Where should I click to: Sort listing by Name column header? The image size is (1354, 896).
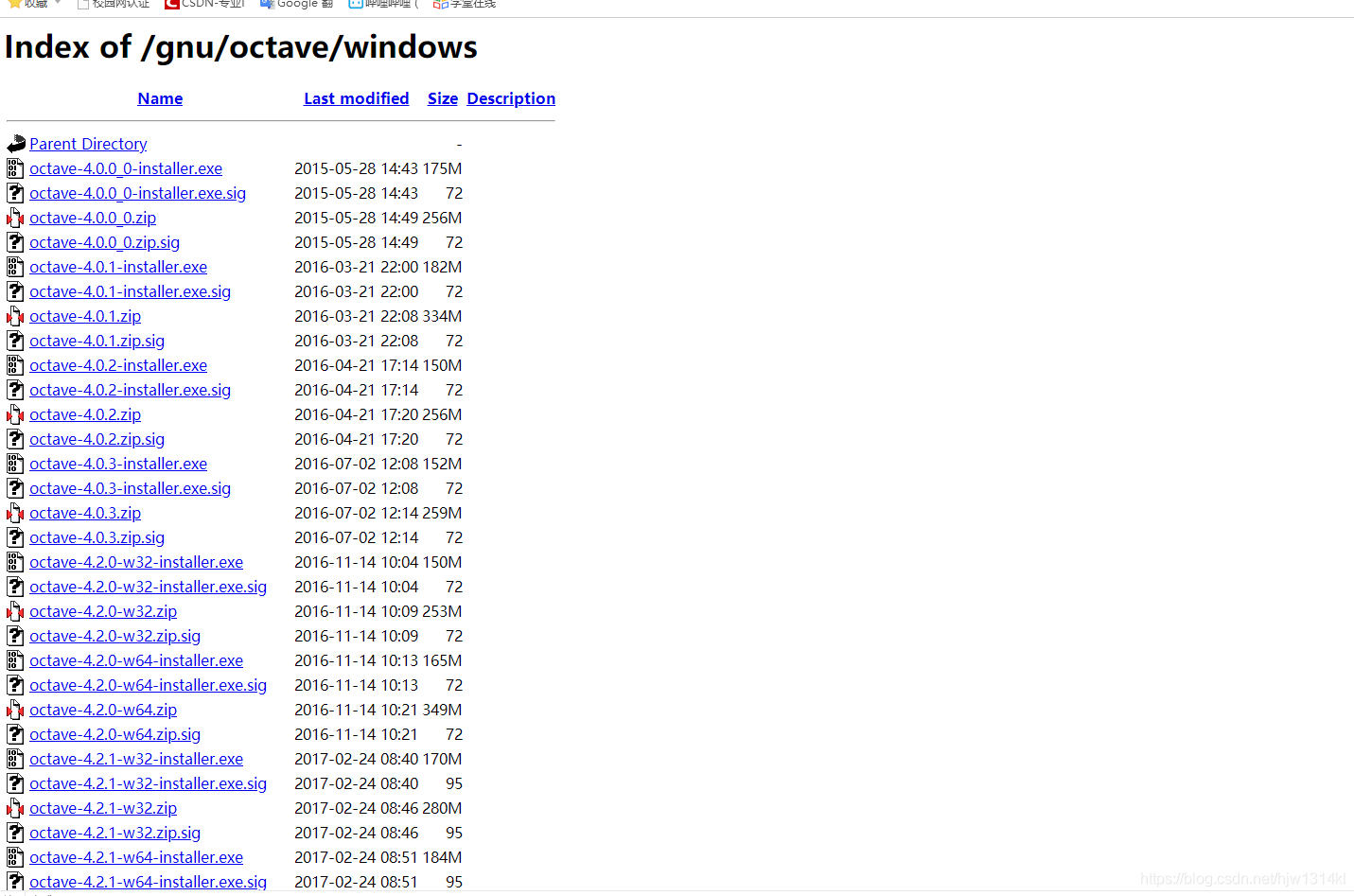[x=160, y=98]
